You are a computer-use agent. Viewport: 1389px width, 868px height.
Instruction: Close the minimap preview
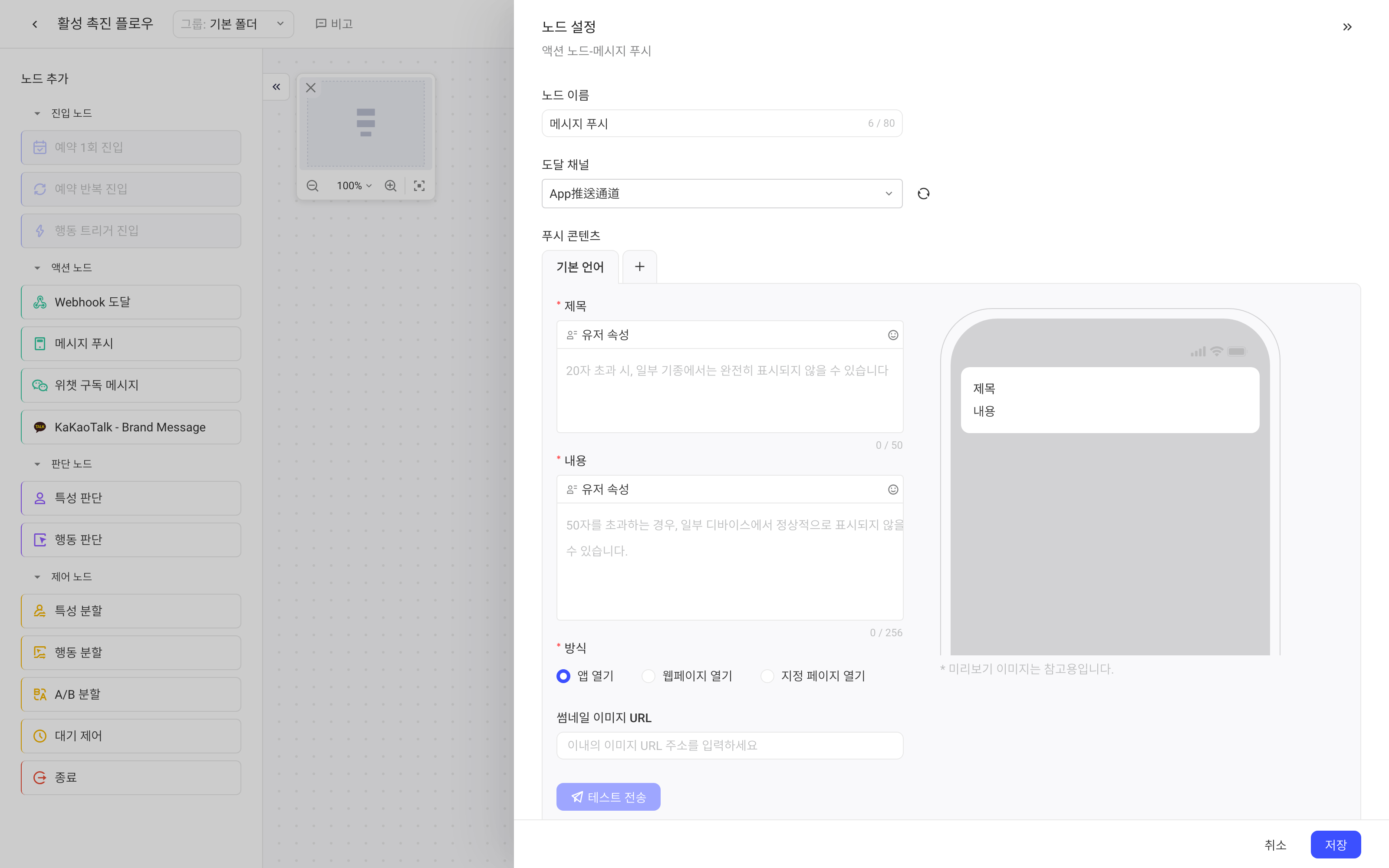[310, 88]
